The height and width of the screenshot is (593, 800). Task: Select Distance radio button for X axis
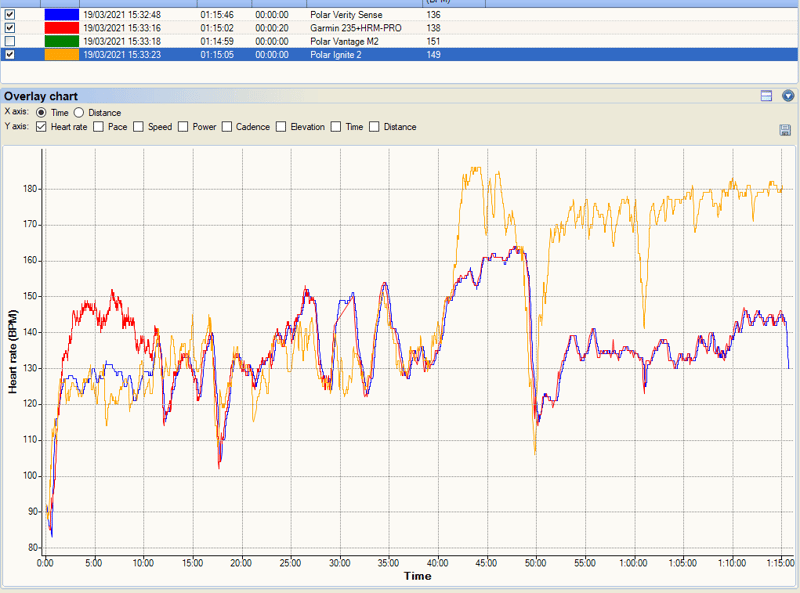[x=79, y=113]
